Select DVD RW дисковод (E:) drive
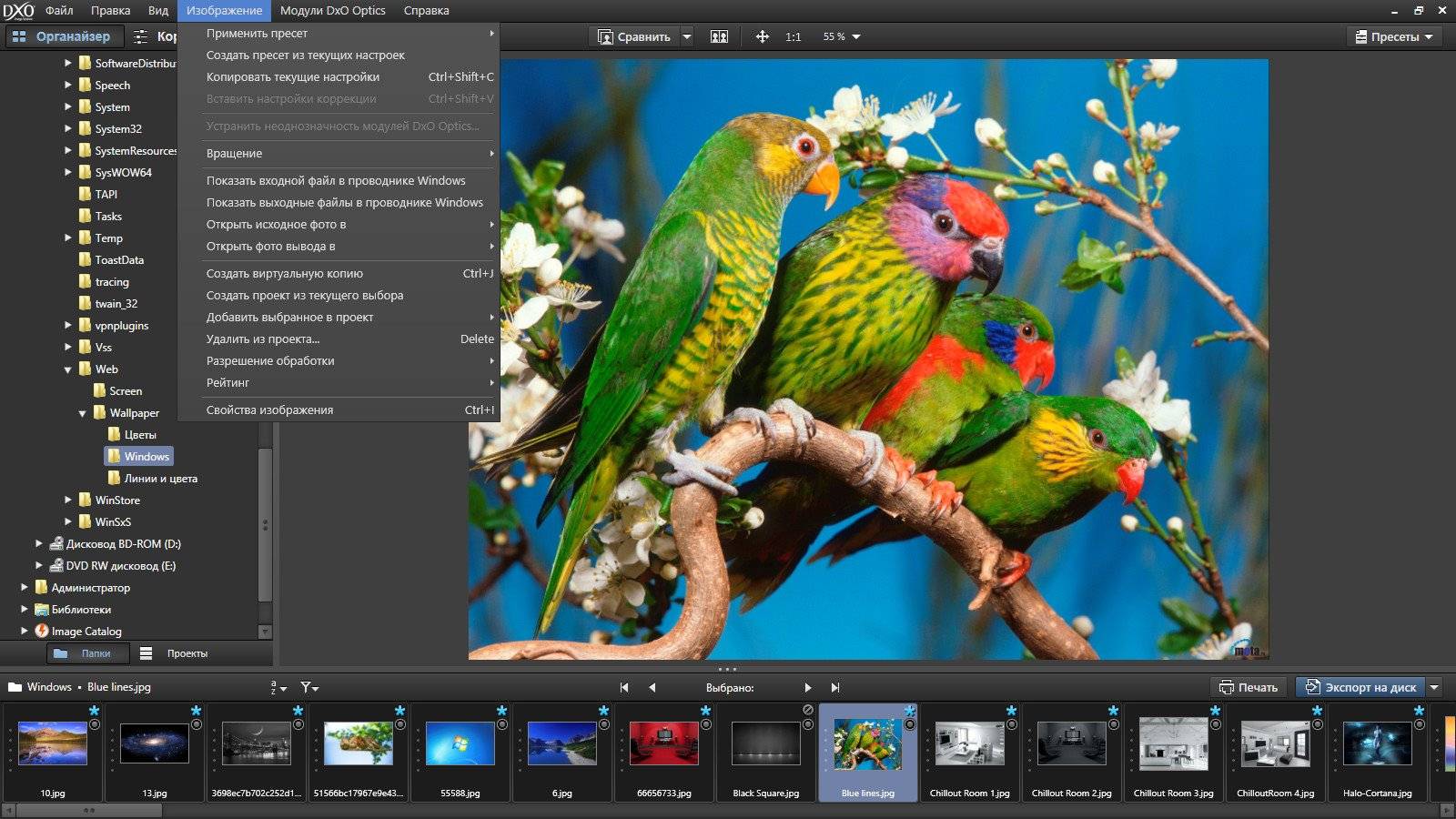The height and width of the screenshot is (819, 1456). 121,566
